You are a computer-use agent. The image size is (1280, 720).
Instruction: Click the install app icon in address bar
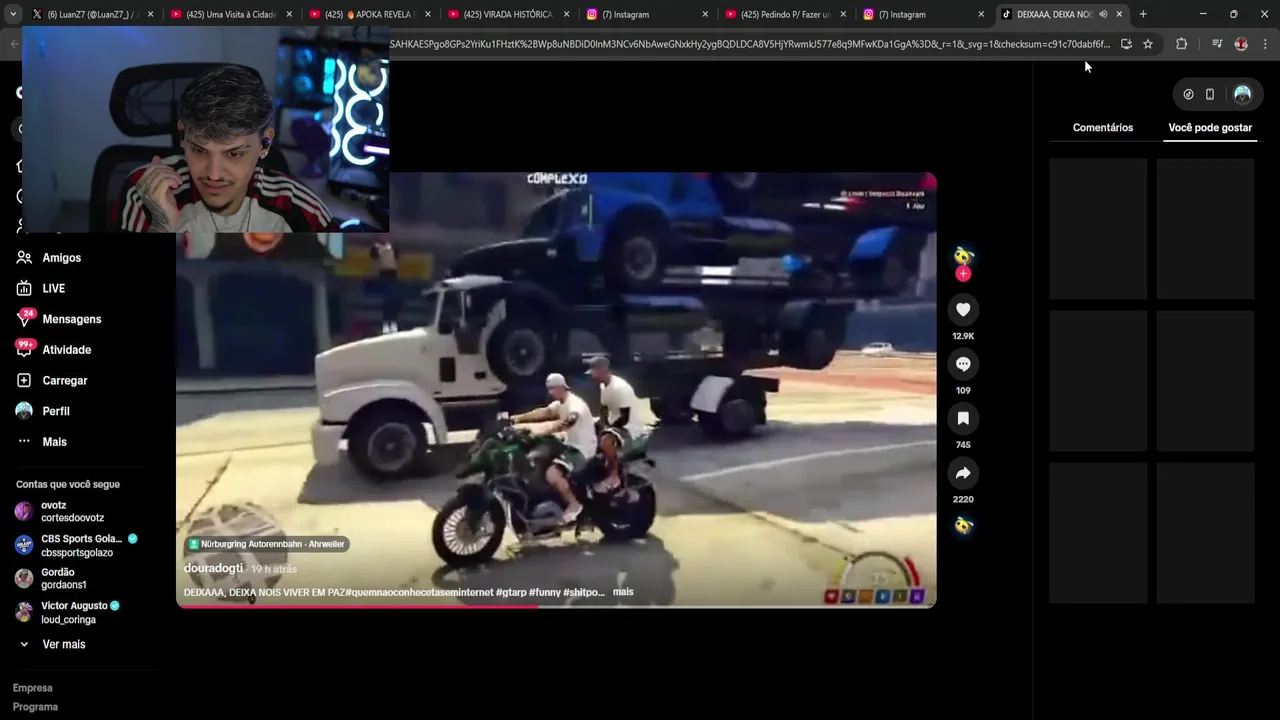coord(1126,44)
